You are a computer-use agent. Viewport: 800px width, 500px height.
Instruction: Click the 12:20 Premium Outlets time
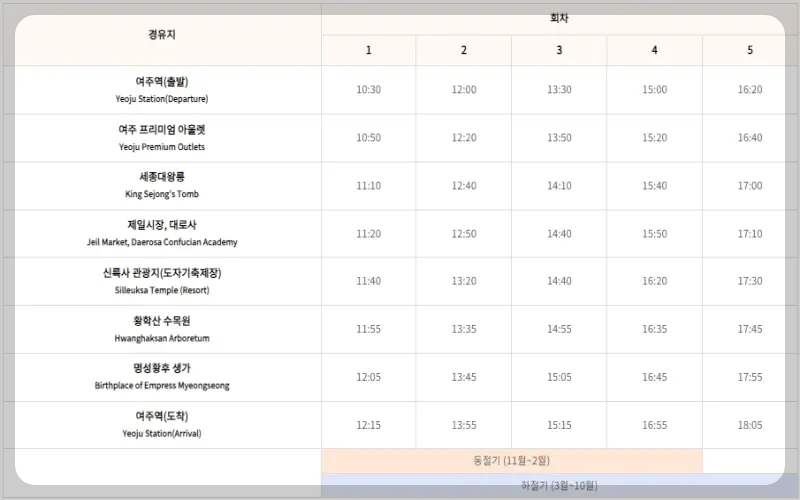(x=464, y=138)
